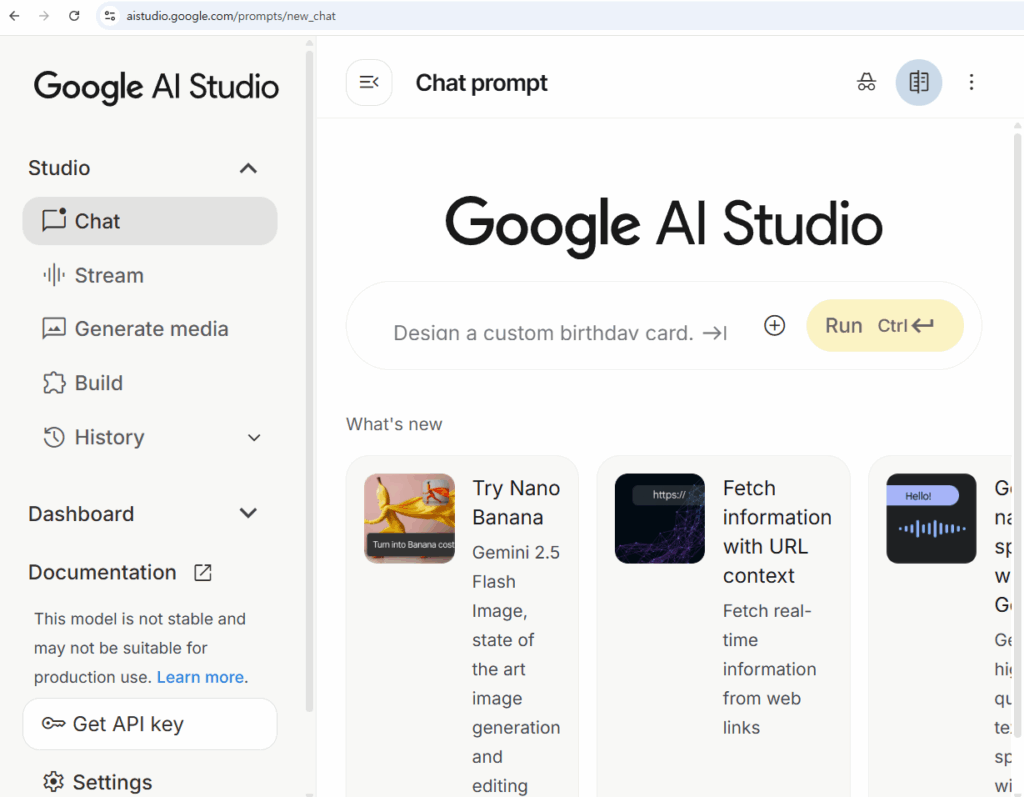Open the Documentation external link icon
This screenshot has width=1024, height=797.
tap(202, 573)
